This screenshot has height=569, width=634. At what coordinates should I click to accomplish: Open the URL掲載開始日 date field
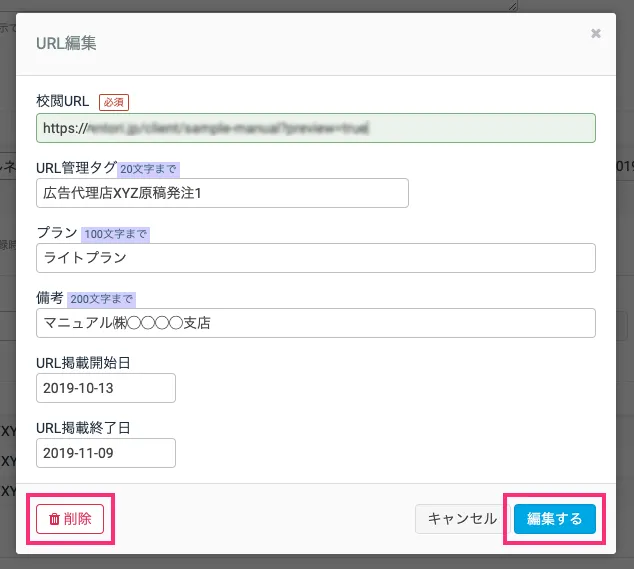[105, 388]
